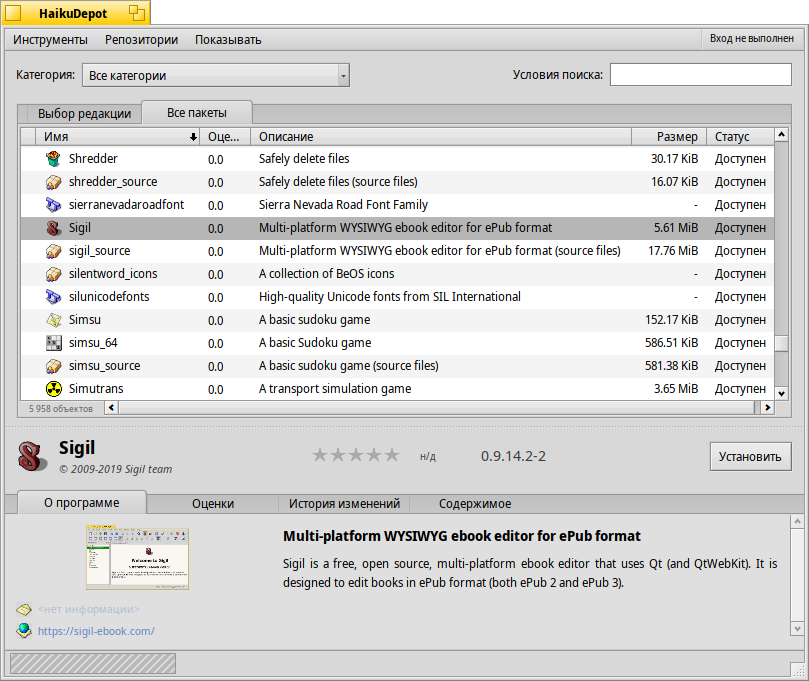This screenshot has height=681, width=809.
Task: Click the email icon next to <нет информации>
Action: point(23,610)
